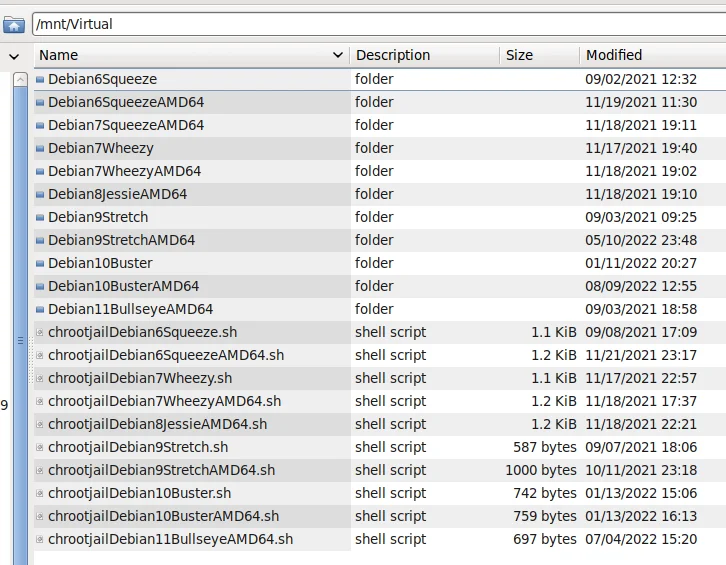Select the Debian9StretchAMD64 folder name
This screenshot has height=565, width=726.
click(x=122, y=240)
